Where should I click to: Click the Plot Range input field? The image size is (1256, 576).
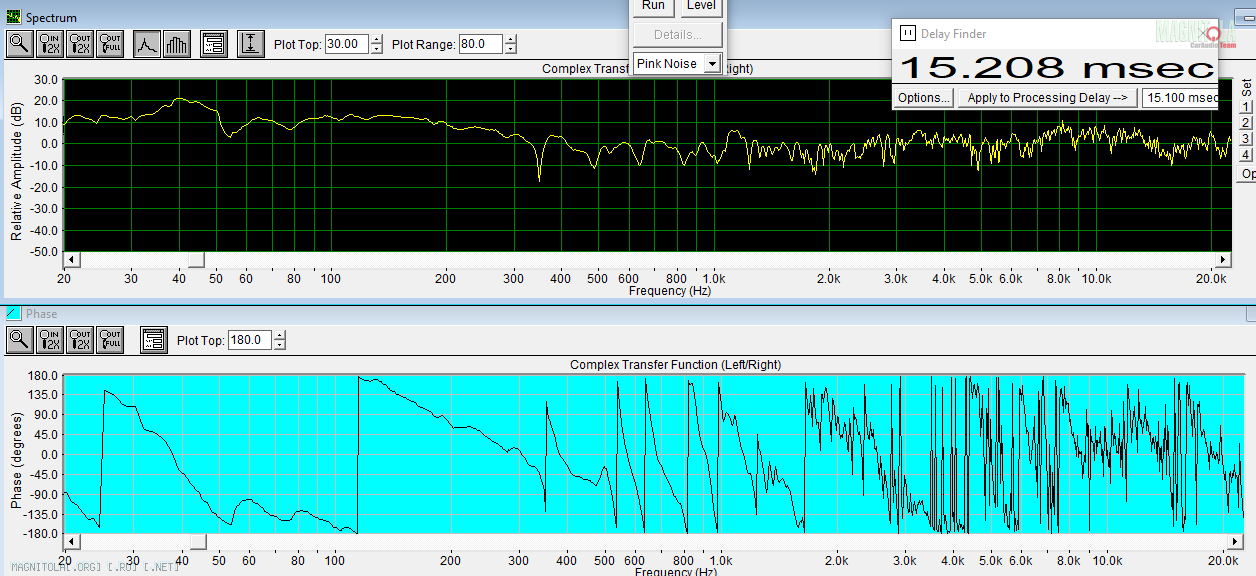point(481,44)
